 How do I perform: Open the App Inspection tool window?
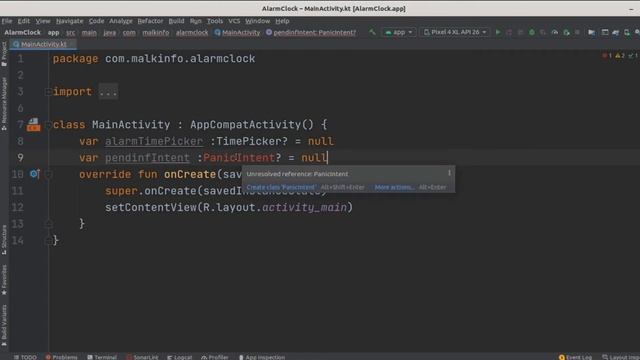coord(262,357)
